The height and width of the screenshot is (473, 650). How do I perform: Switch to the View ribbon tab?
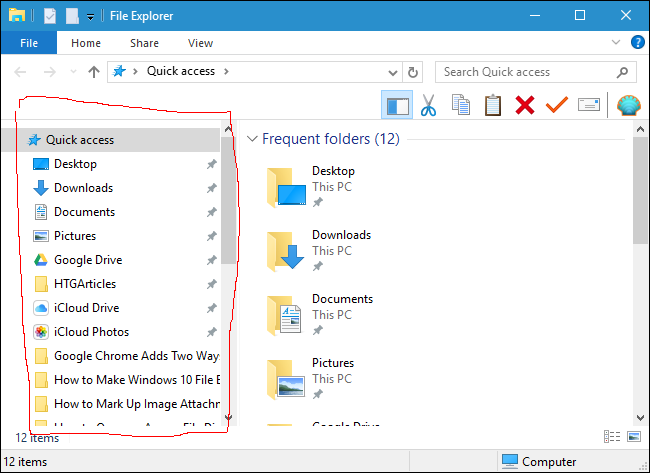tap(200, 43)
